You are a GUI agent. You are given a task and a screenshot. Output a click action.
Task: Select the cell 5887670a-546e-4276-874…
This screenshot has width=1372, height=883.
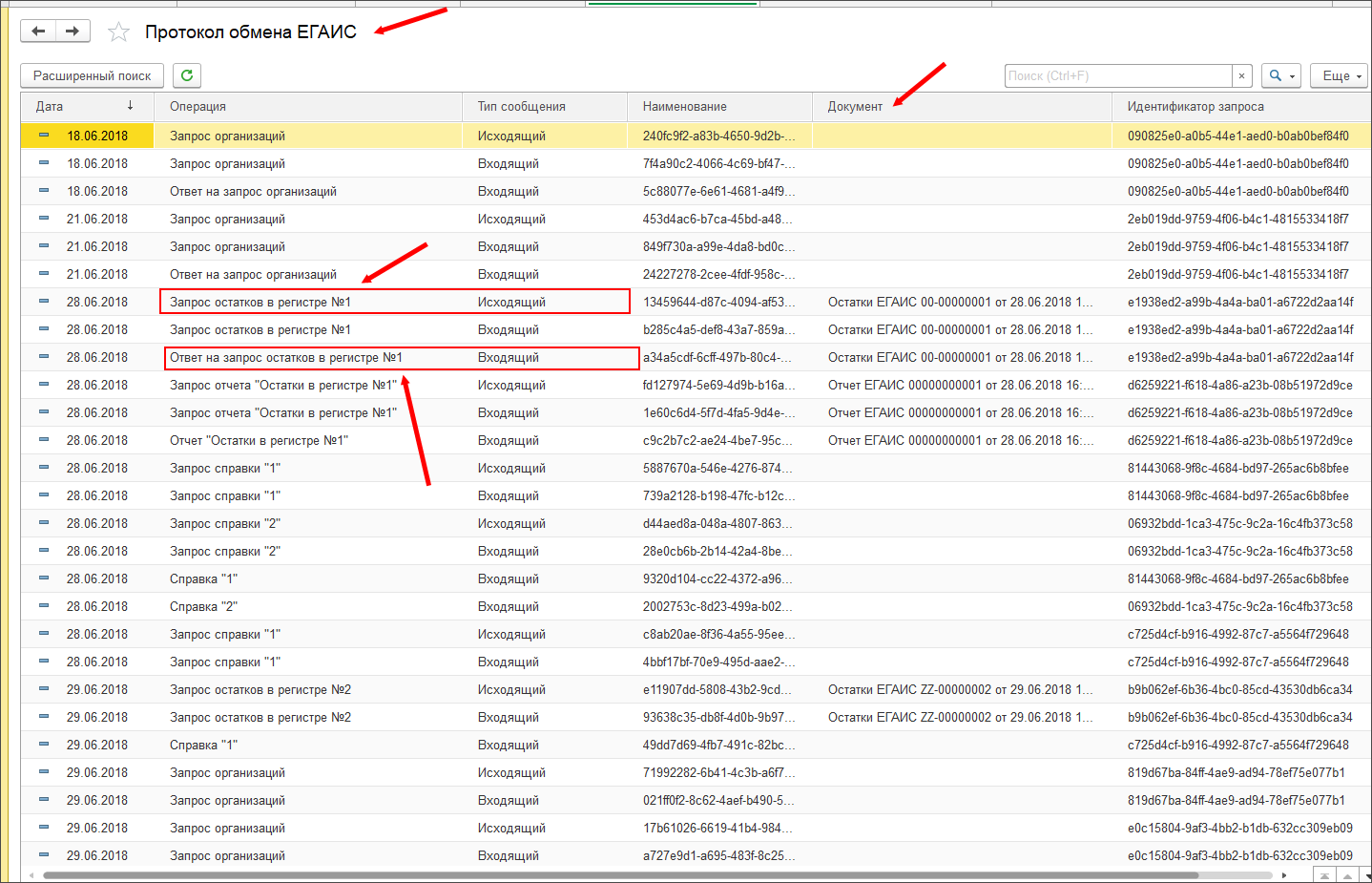point(719,468)
